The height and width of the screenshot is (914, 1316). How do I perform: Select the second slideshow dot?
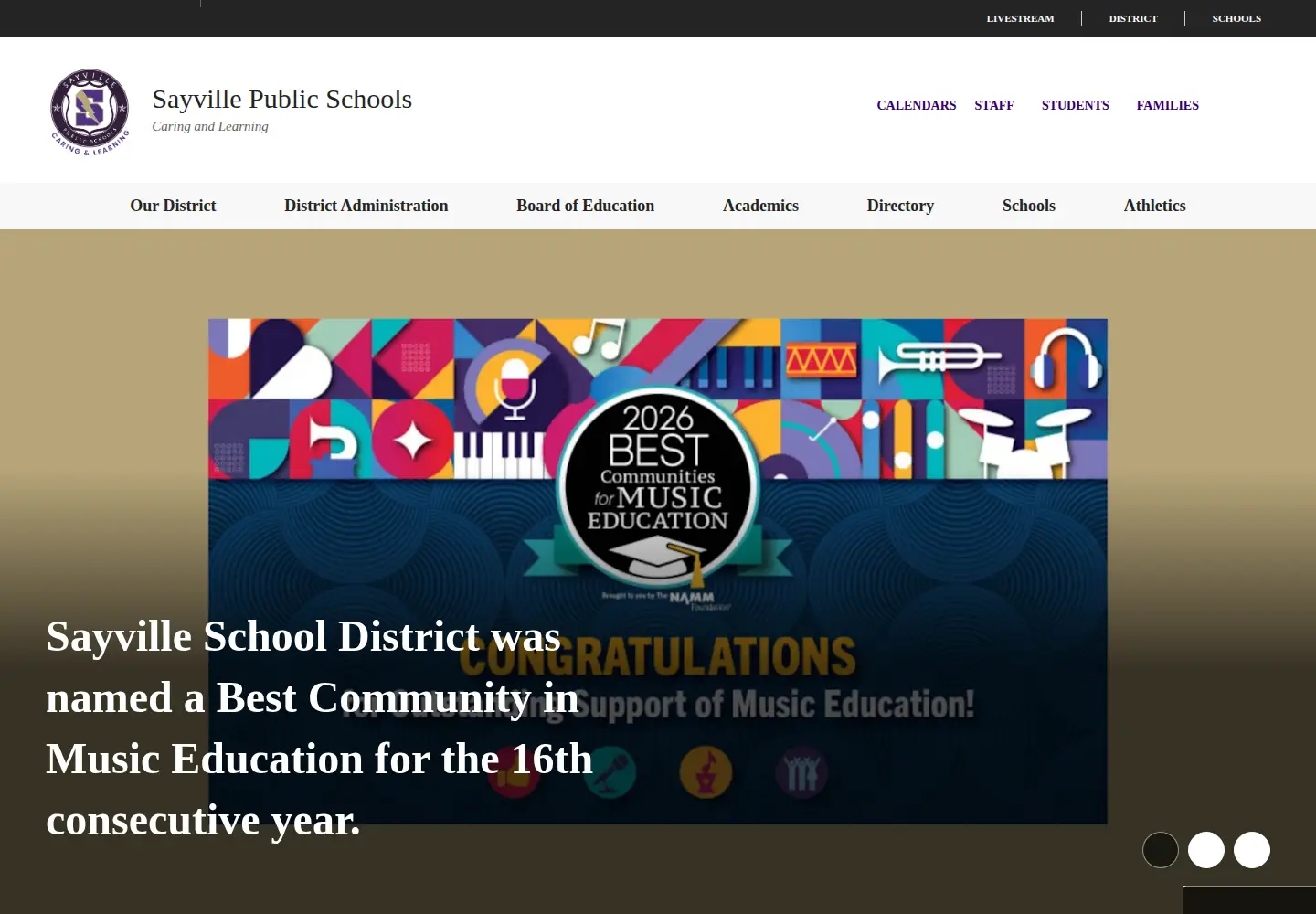pyautogui.click(x=1206, y=850)
